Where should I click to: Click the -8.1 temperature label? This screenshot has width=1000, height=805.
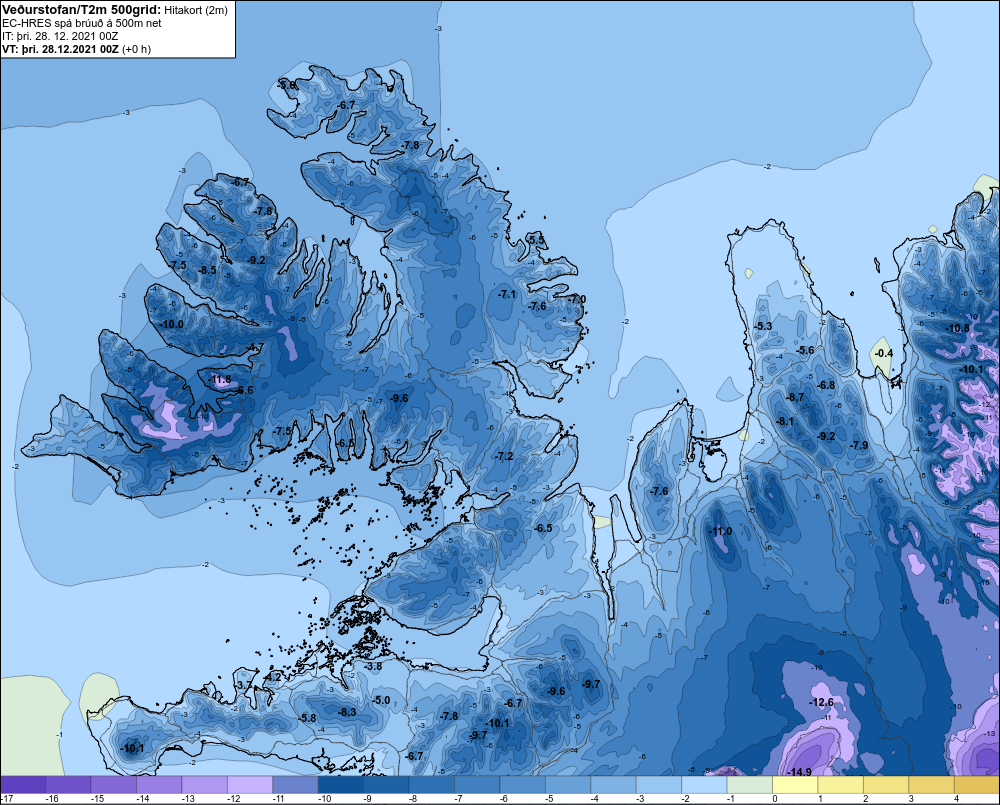pyautogui.click(x=785, y=421)
